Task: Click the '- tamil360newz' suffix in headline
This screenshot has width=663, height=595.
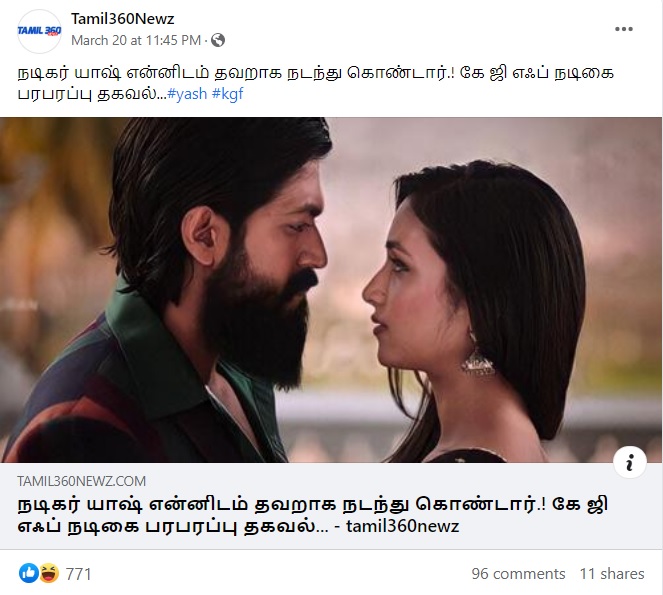Action: coord(397,526)
